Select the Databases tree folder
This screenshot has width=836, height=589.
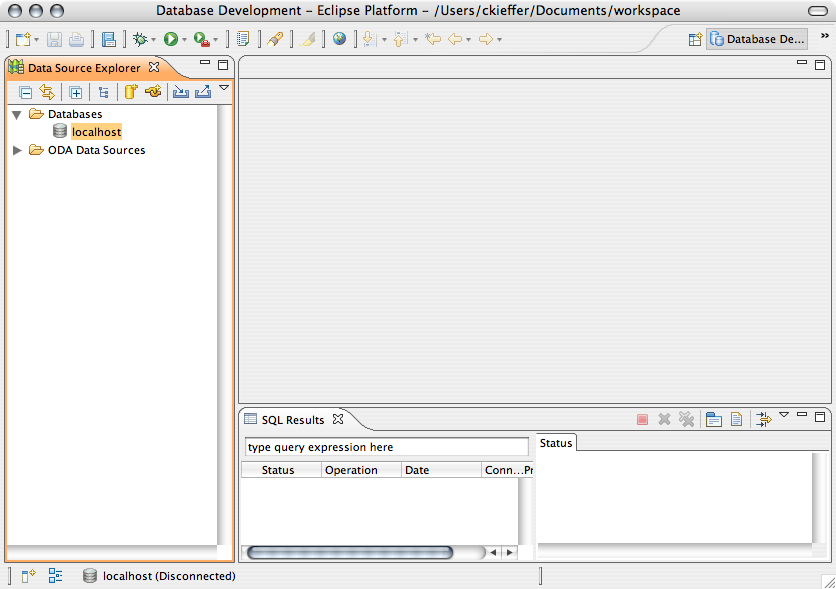click(x=75, y=114)
